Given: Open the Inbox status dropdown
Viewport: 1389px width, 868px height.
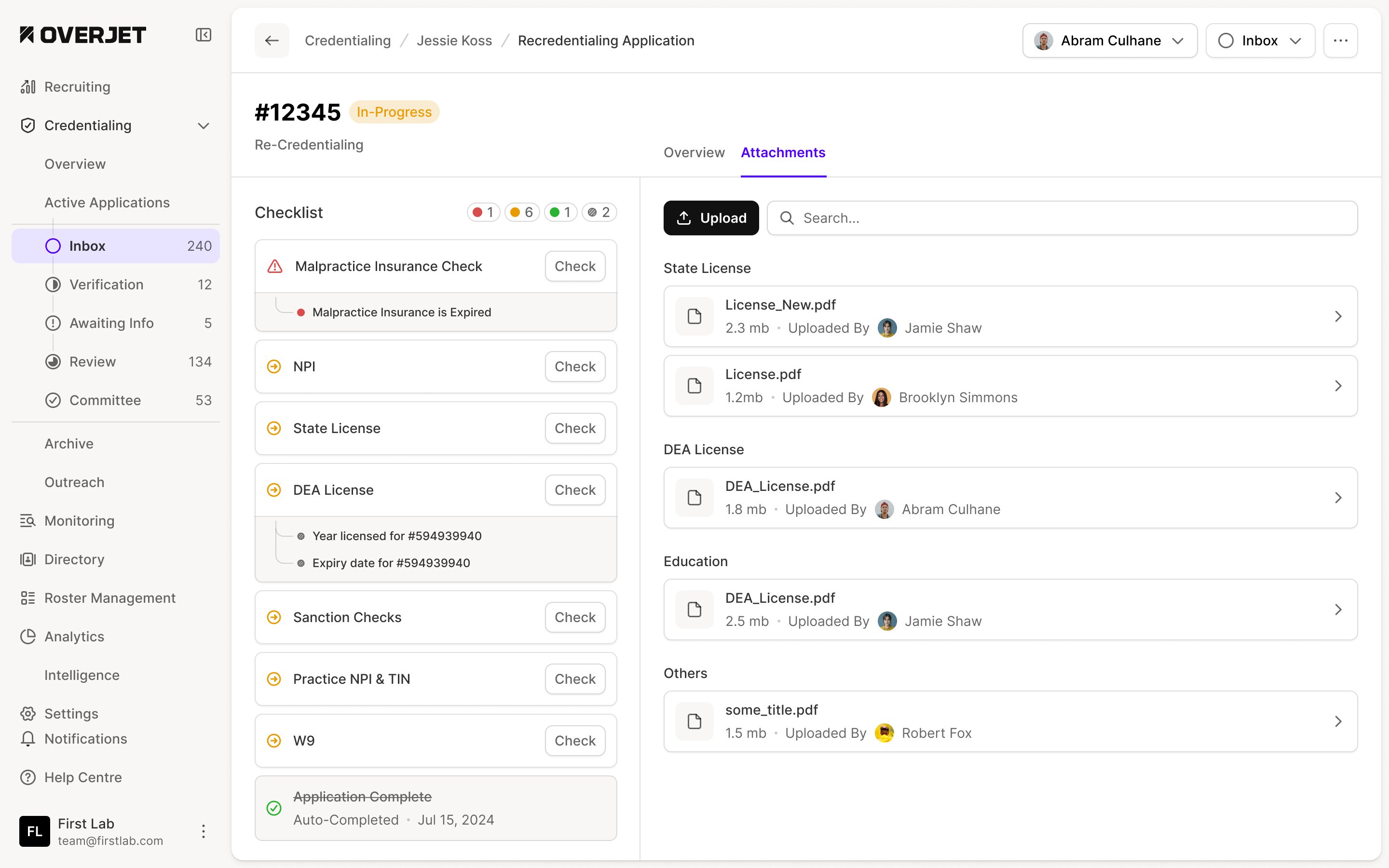Looking at the screenshot, I should (1260, 41).
